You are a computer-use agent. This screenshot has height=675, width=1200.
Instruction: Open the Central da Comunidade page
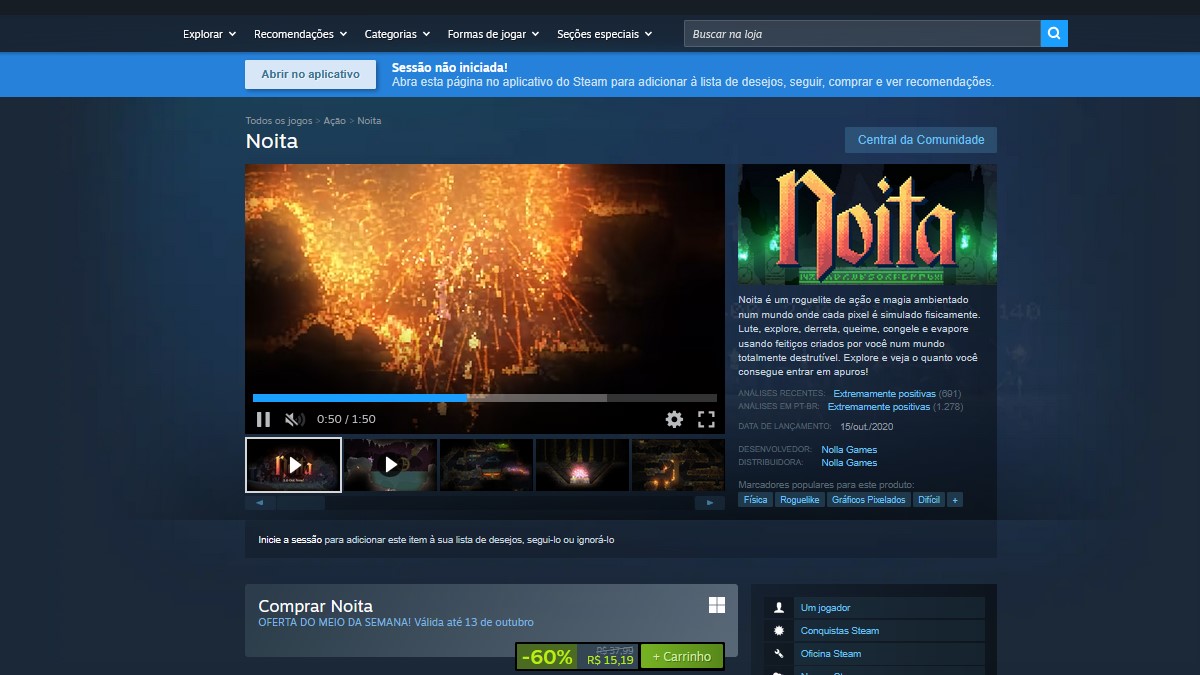920,140
